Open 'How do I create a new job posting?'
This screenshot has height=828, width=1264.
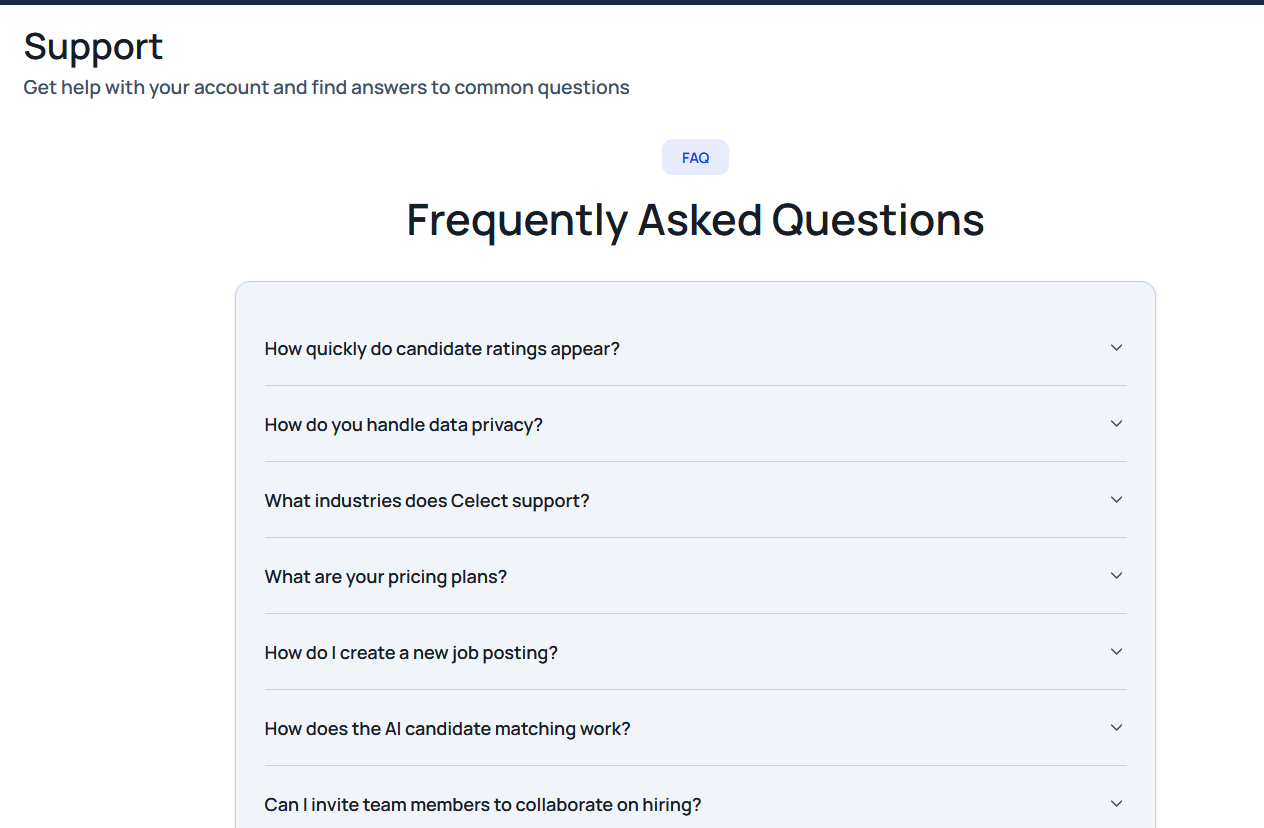coord(411,653)
